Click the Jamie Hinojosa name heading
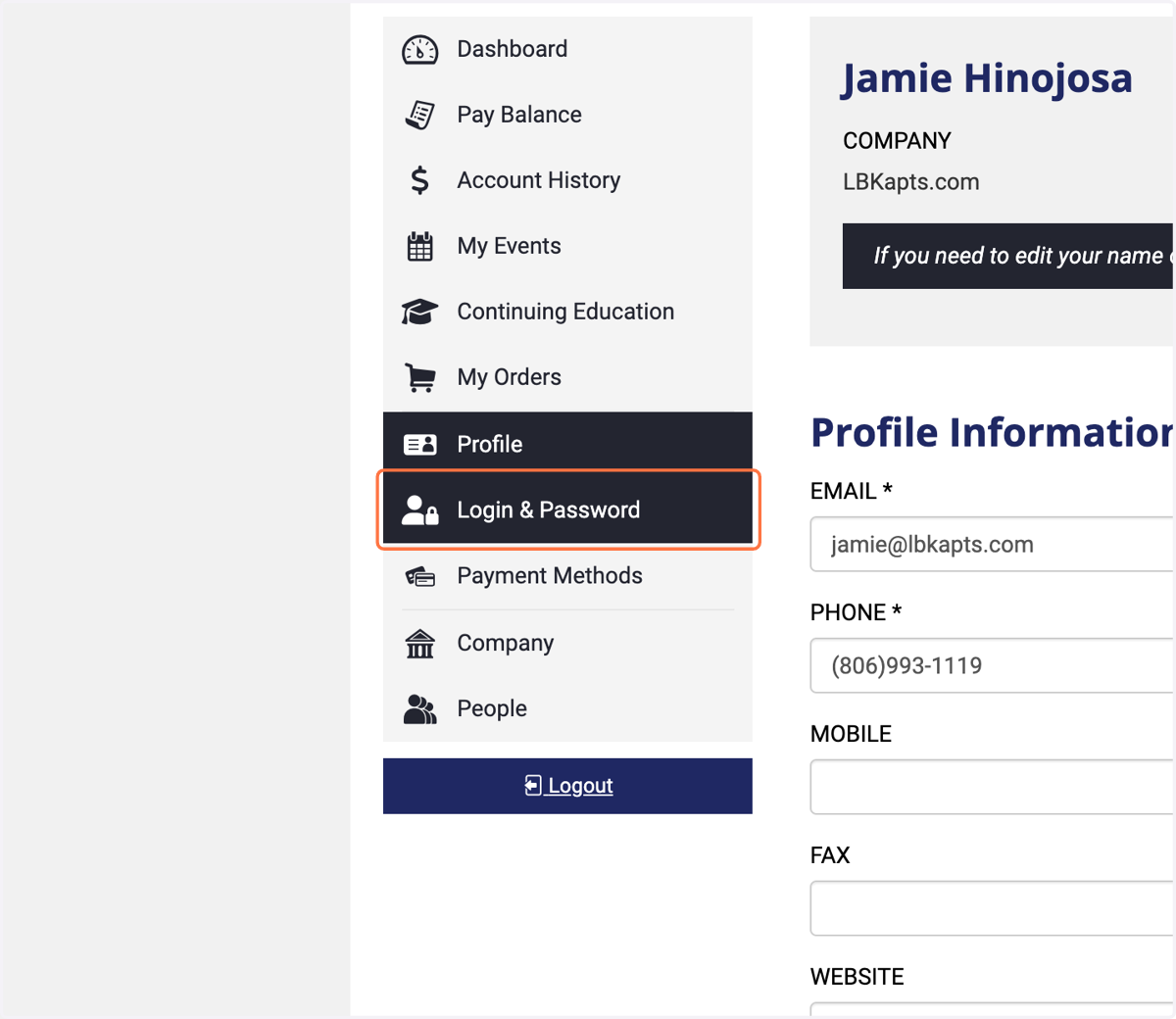 pos(987,78)
